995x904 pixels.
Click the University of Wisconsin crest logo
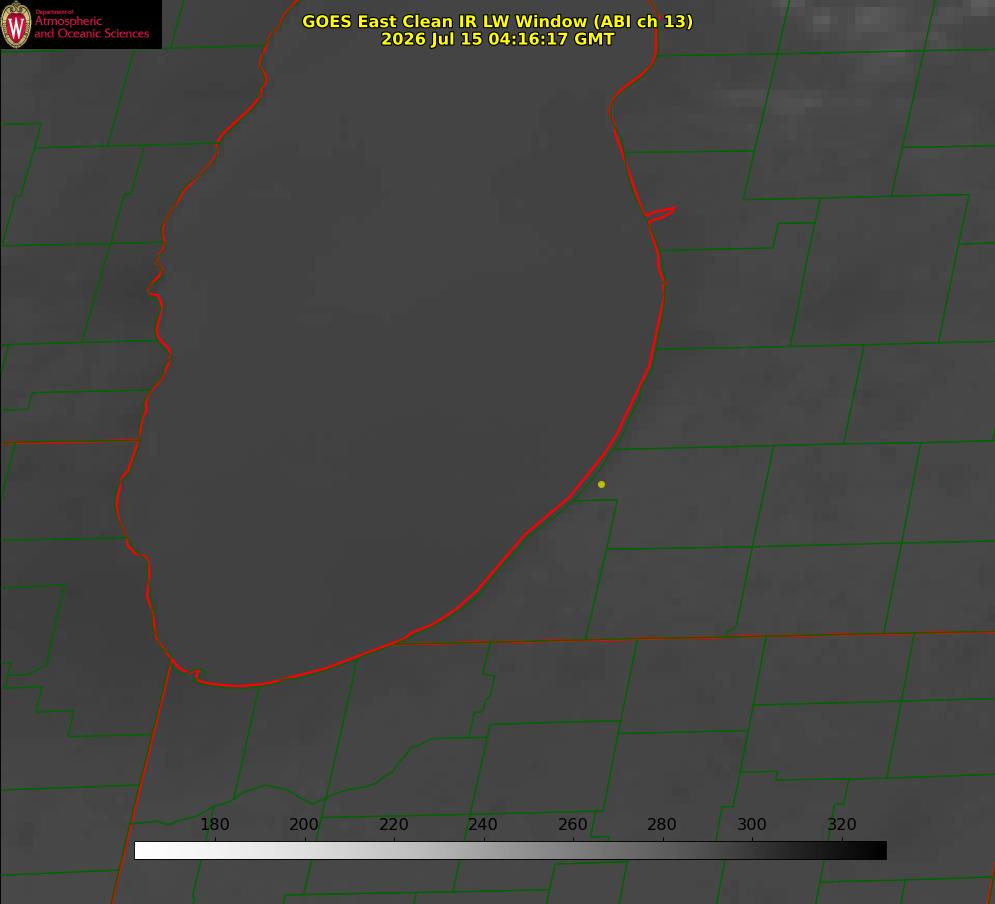[16, 24]
